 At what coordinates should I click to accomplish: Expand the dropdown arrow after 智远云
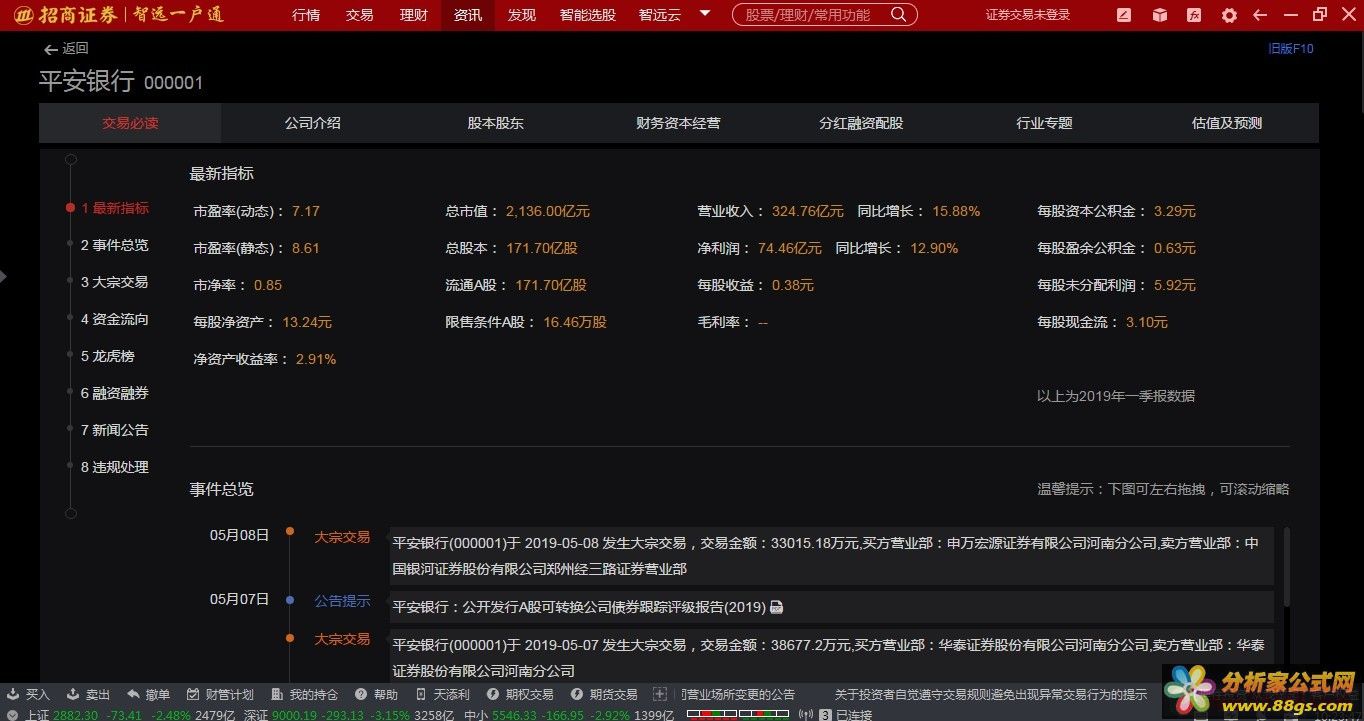(x=705, y=14)
